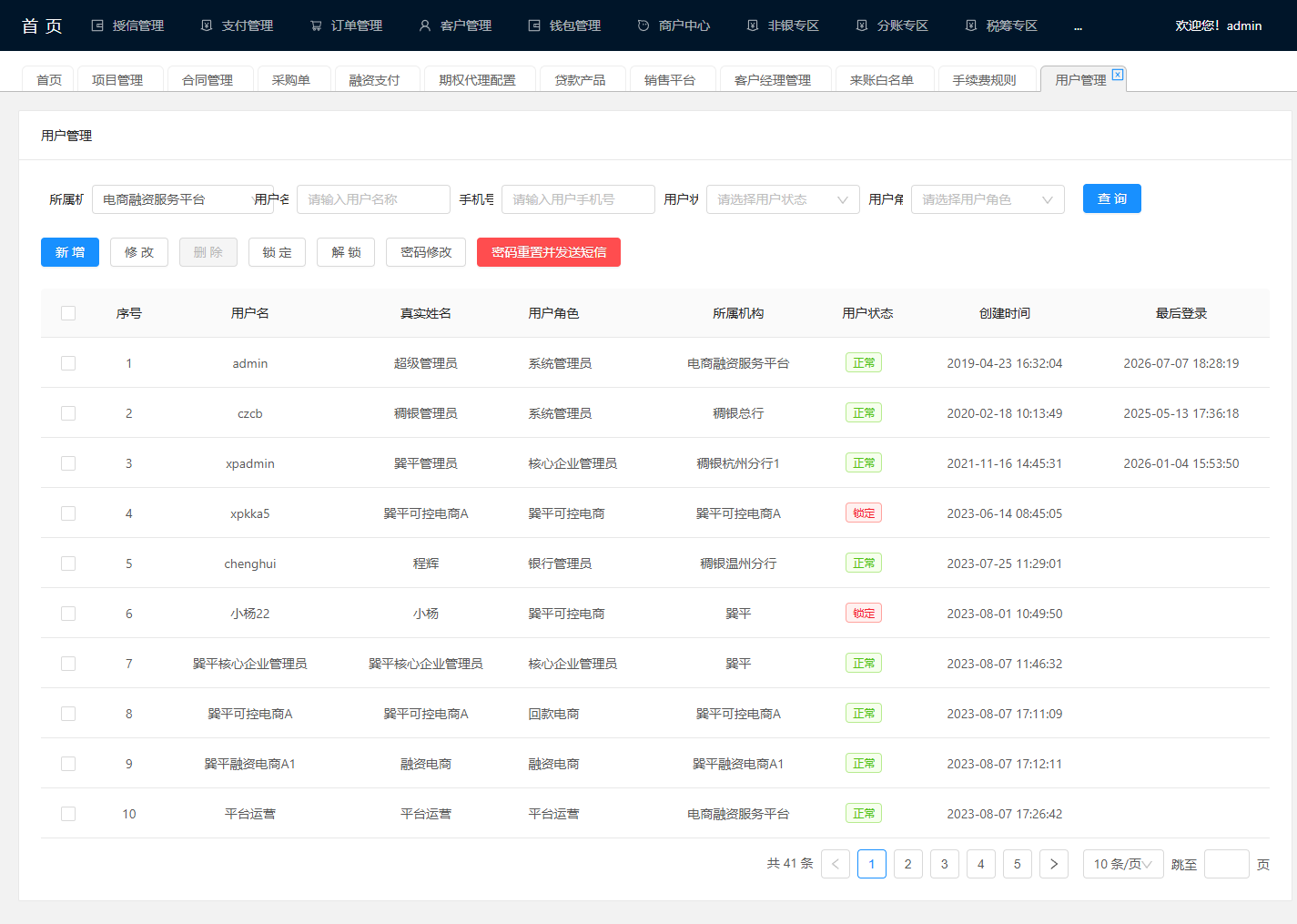Go to the next page with the right arrow
Viewport: 1297px width, 924px height.
[x=1054, y=864]
